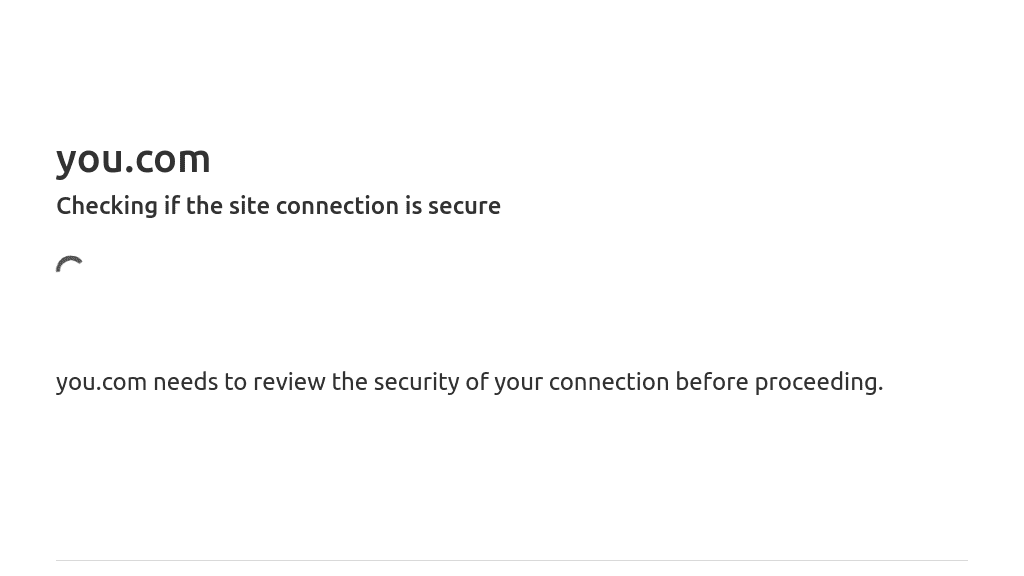Image resolution: width=1024 pixels, height=576 pixels.
Task: Click the you.com page heading
Action: tap(133, 160)
